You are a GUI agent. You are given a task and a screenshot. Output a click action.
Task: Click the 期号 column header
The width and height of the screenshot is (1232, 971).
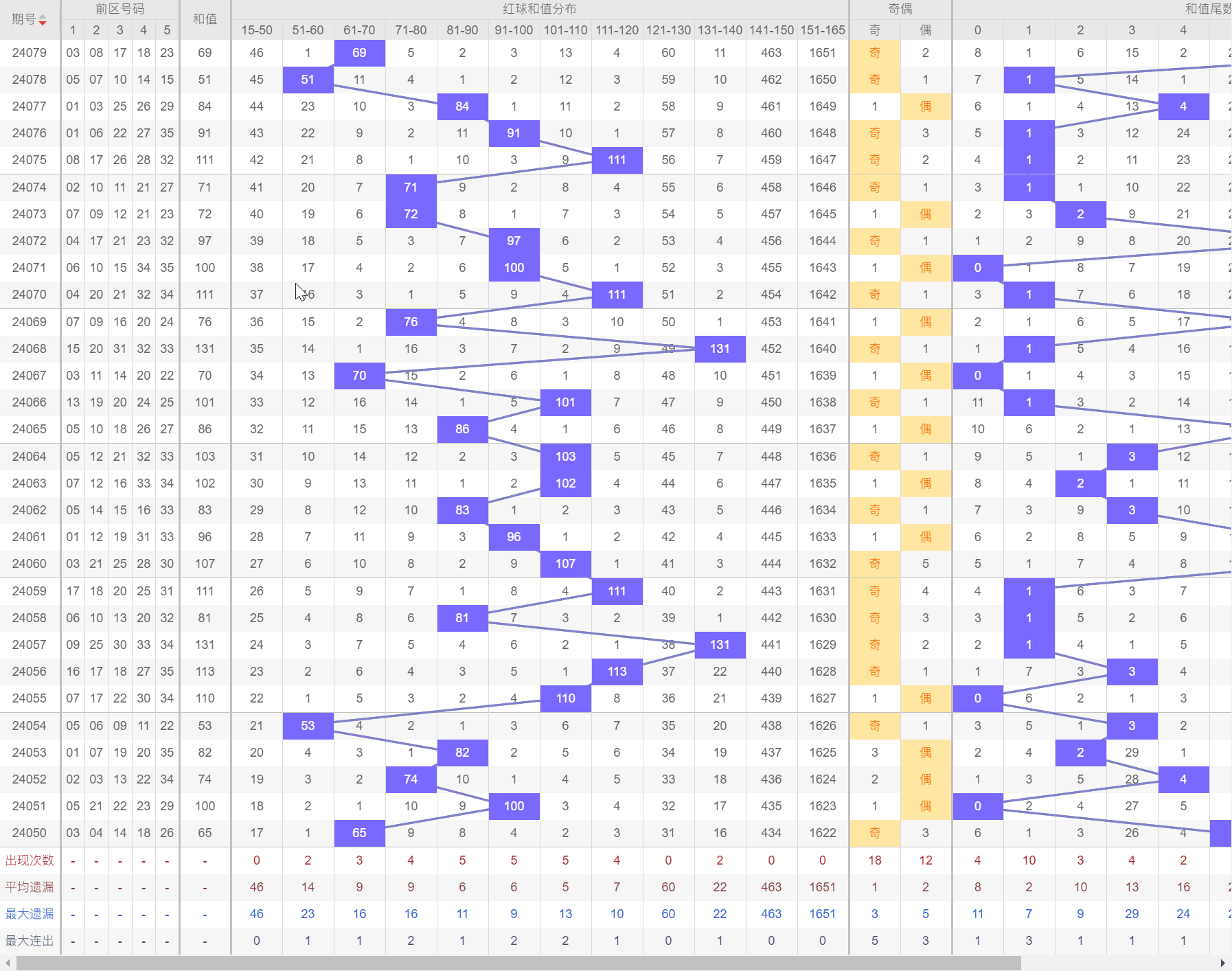(30, 19)
